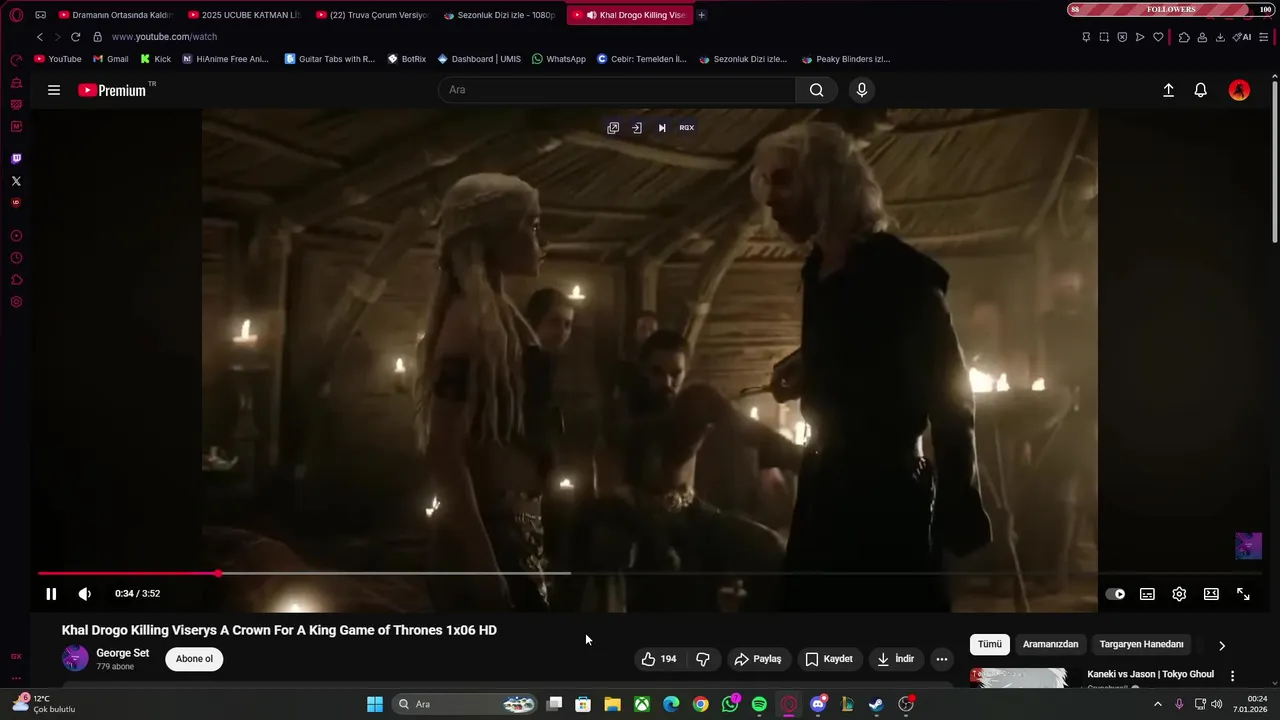Dislike the video with thumbs down
1280x720 pixels.
click(703, 659)
